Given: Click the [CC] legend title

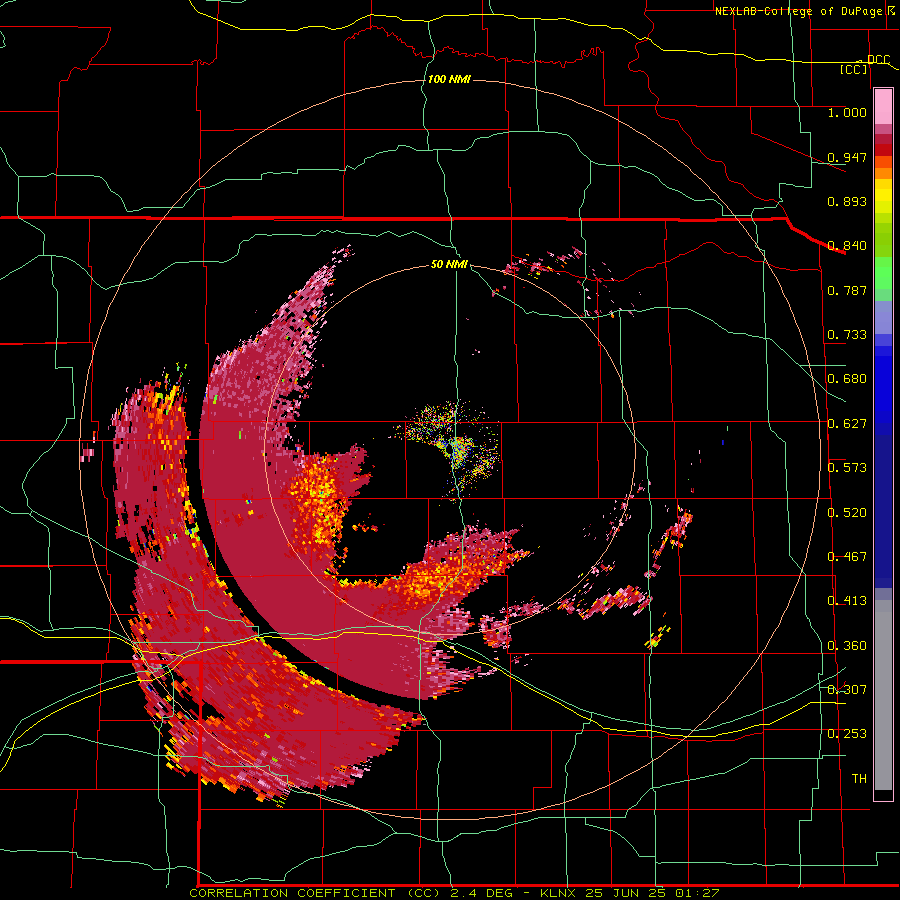Looking at the screenshot, I should pos(854,69).
